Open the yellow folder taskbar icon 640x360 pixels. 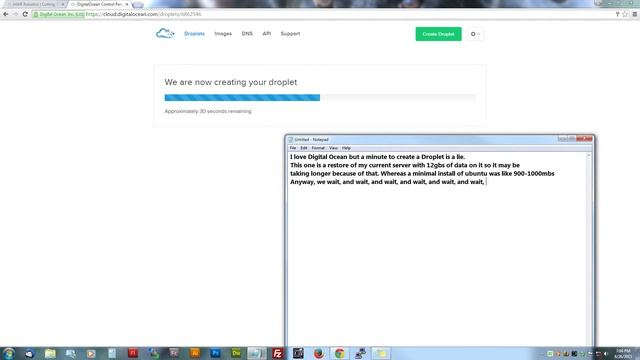coord(381,353)
